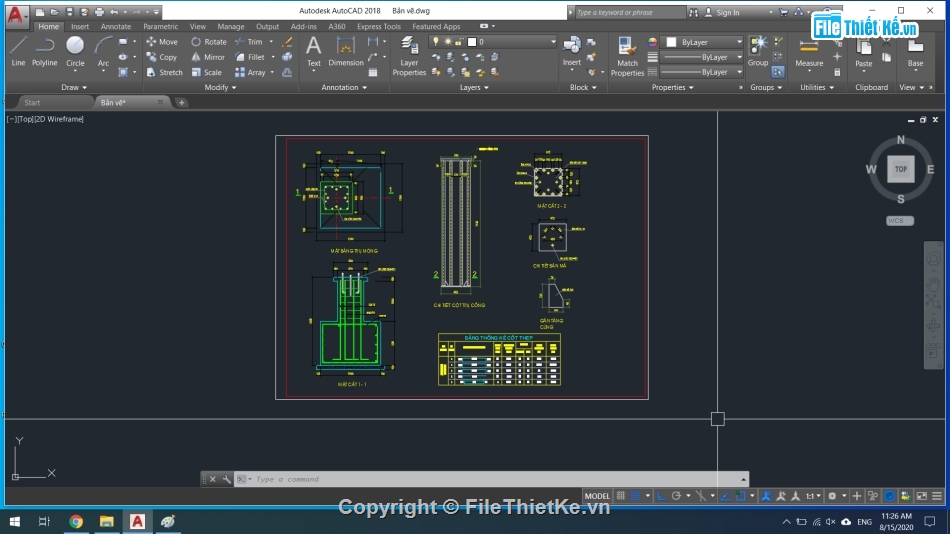950x534 pixels.
Task: Click the Workspace Switching gear icon
Action: [832, 496]
